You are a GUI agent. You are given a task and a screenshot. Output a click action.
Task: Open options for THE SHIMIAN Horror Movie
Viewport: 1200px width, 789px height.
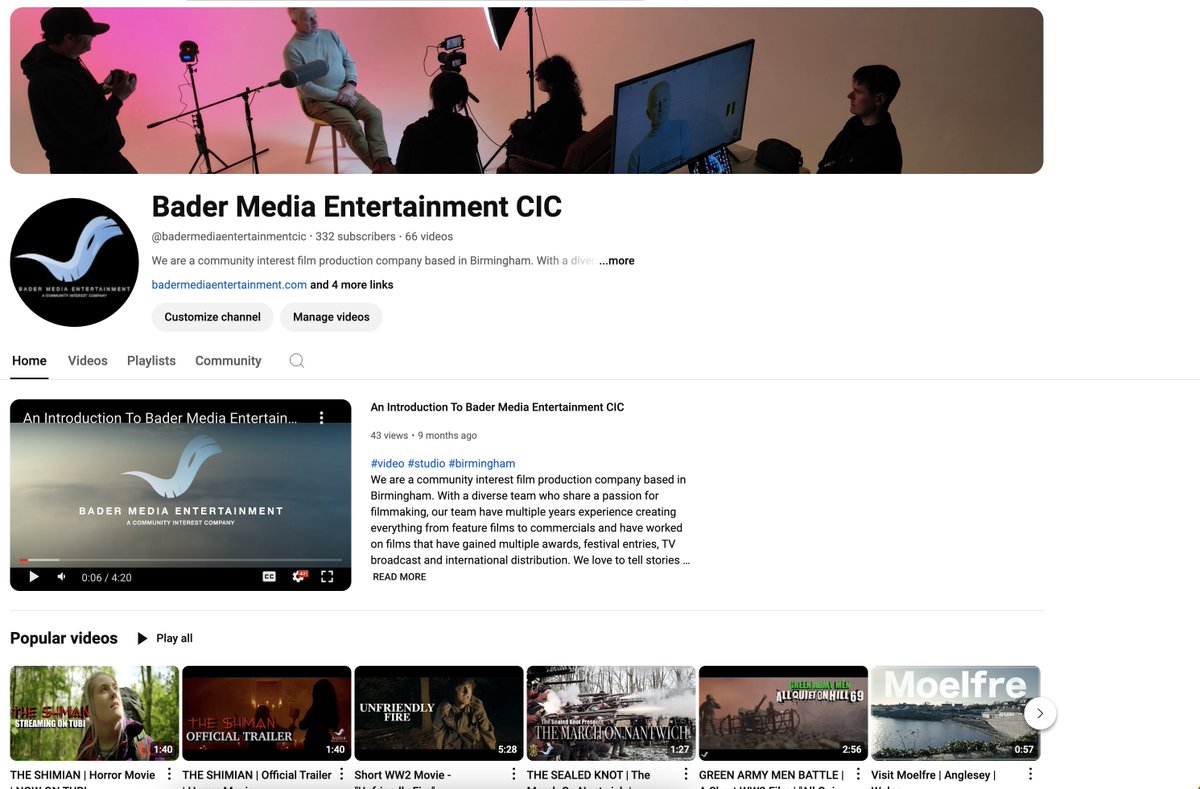point(169,775)
